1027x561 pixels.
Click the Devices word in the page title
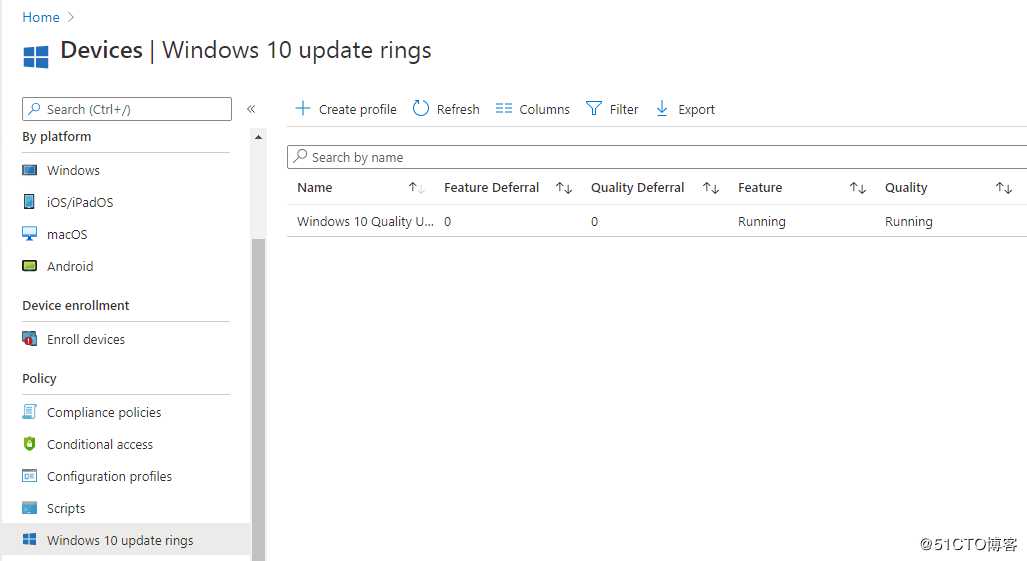(102, 50)
